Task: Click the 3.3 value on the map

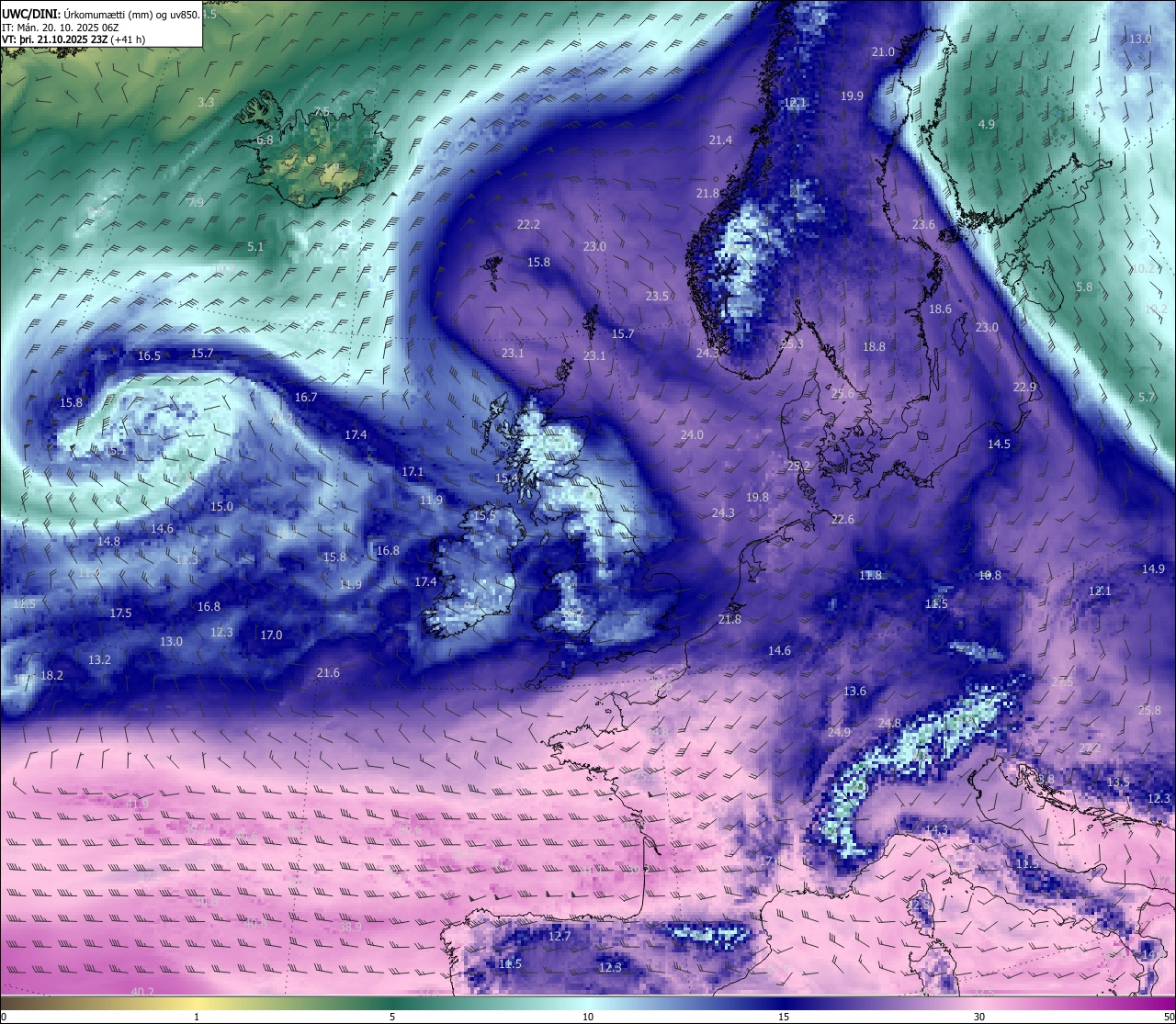Action: tap(206, 102)
